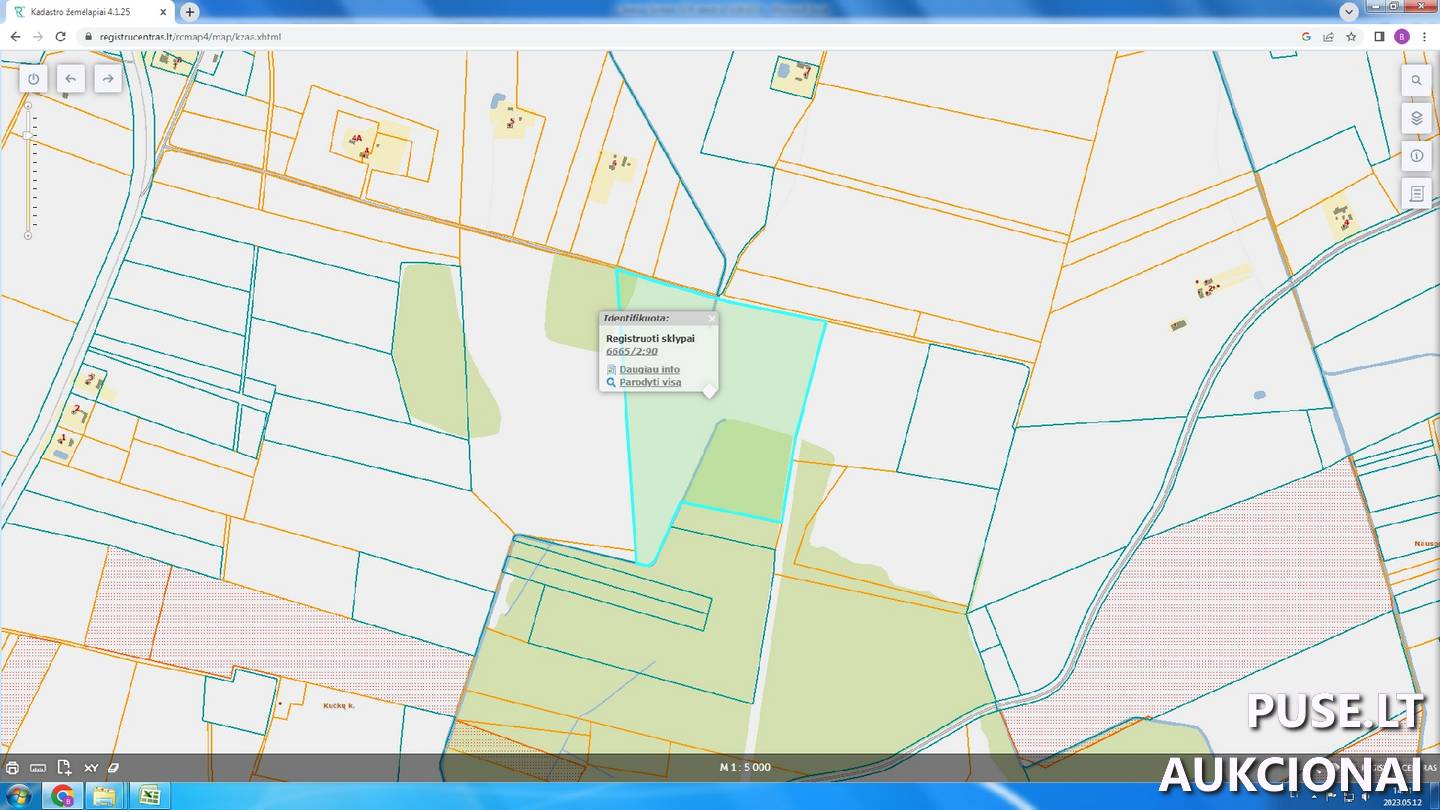
Task: Open parcel number 6665/2:90 link
Action: tap(632, 351)
